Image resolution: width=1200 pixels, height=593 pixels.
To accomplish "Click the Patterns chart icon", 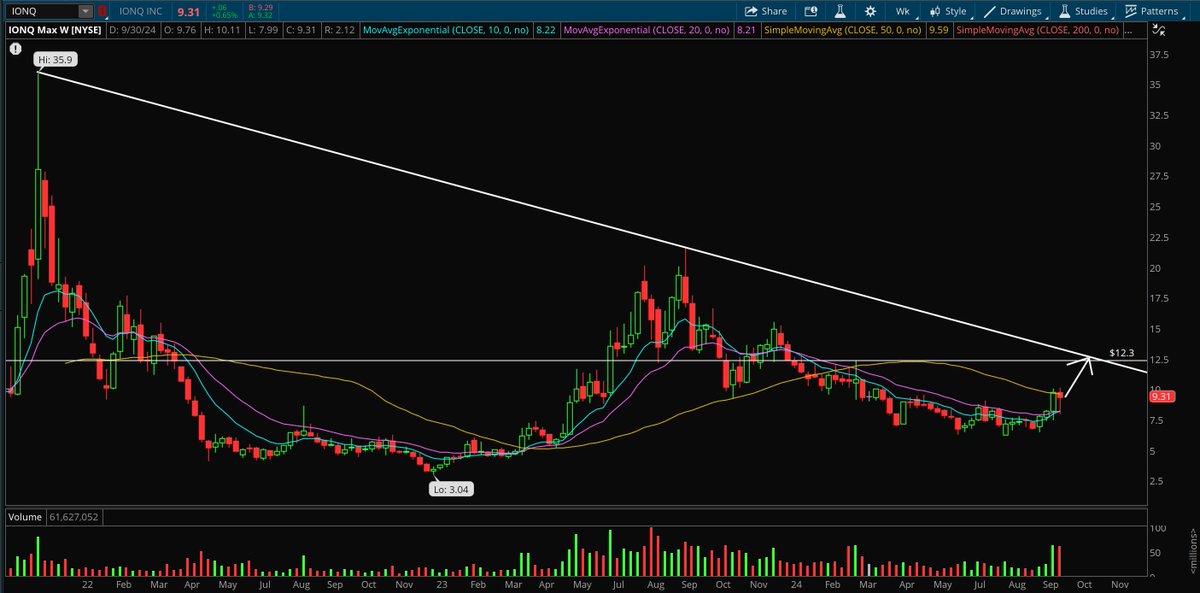I will point(1130,11).
